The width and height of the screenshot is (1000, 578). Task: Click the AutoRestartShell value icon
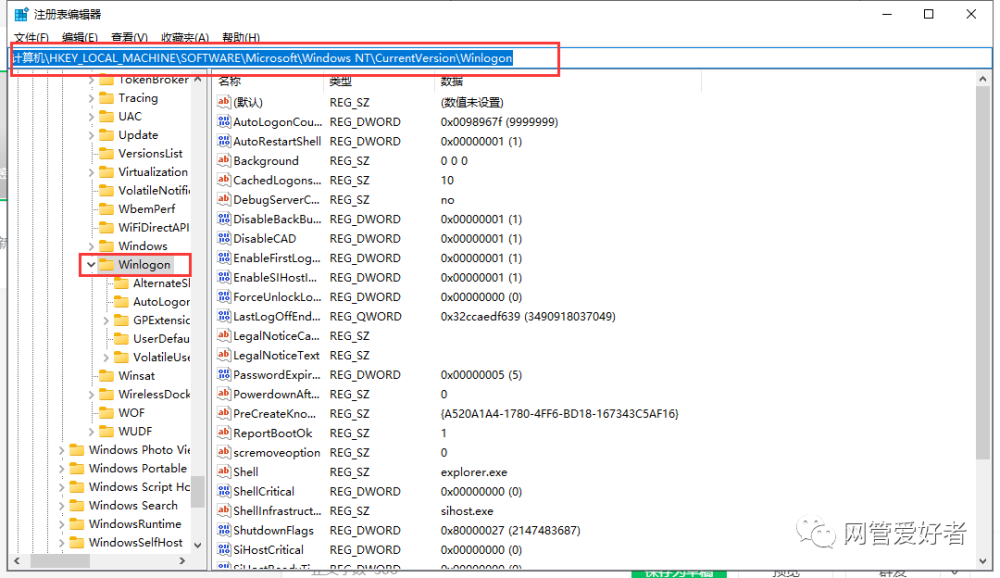223,141
